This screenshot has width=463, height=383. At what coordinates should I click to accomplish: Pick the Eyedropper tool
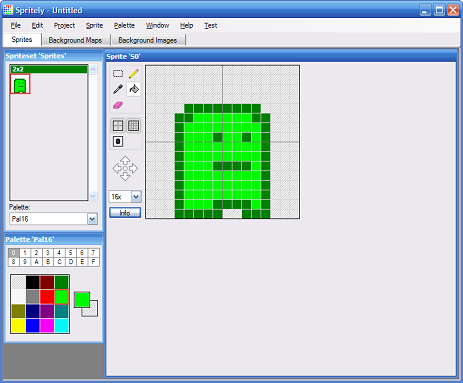[x=118, y=89]
